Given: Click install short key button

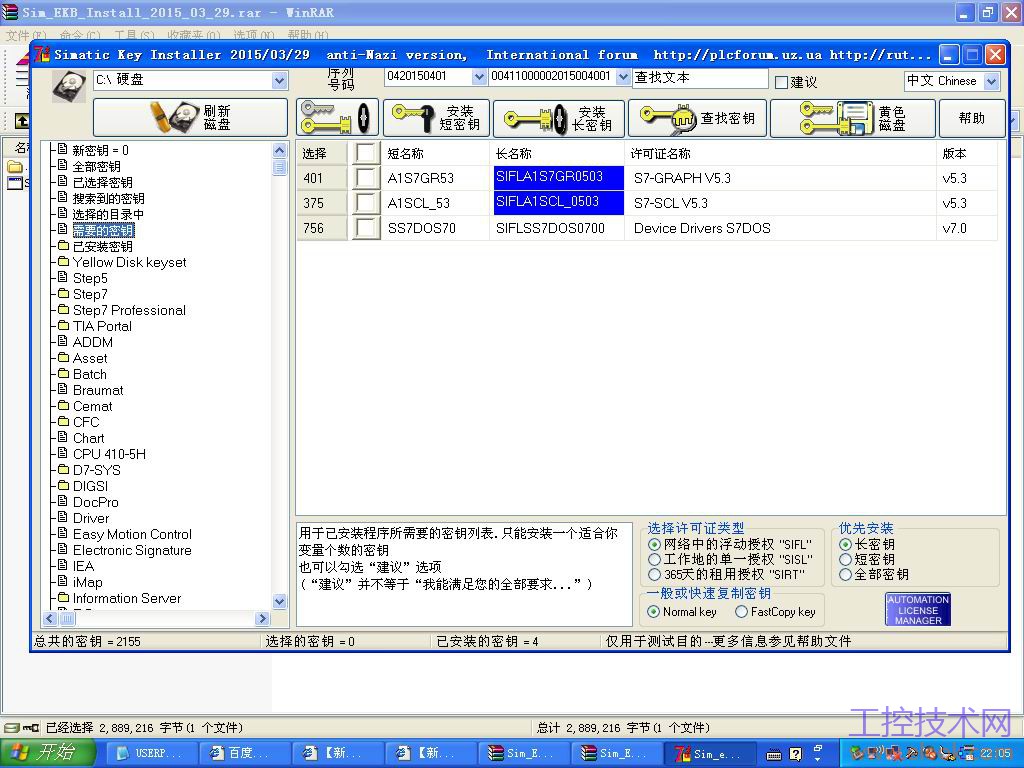Looking at the screenshot, I should coord(436,118).
